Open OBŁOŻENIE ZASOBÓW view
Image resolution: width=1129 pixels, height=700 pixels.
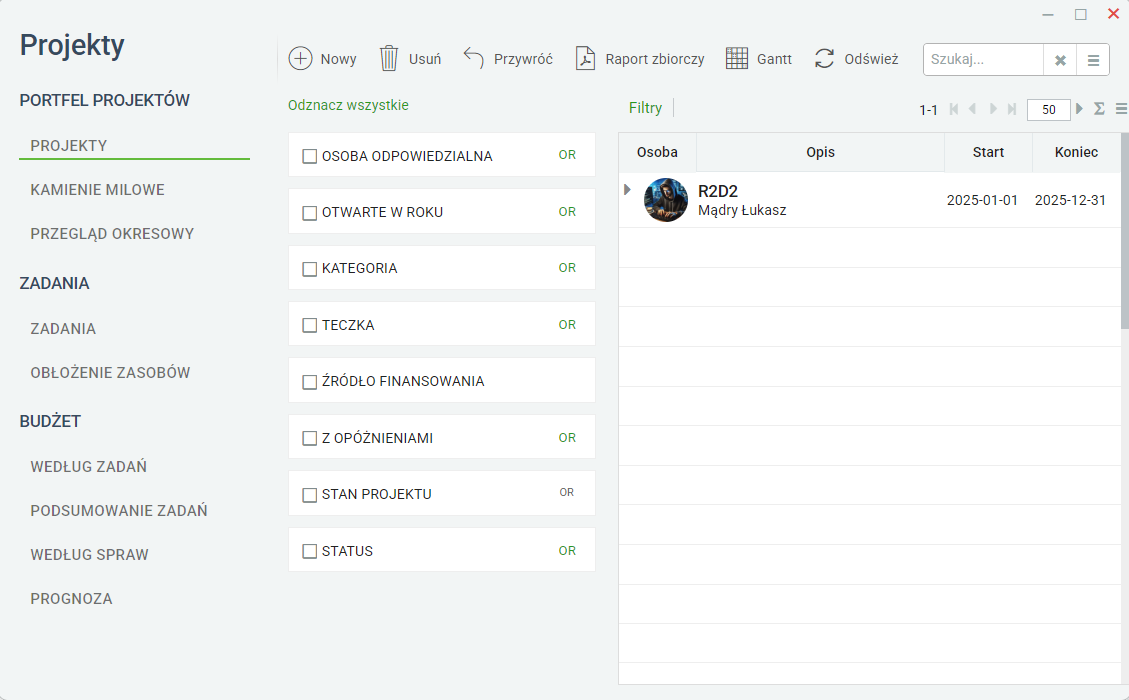pos(110,372)
